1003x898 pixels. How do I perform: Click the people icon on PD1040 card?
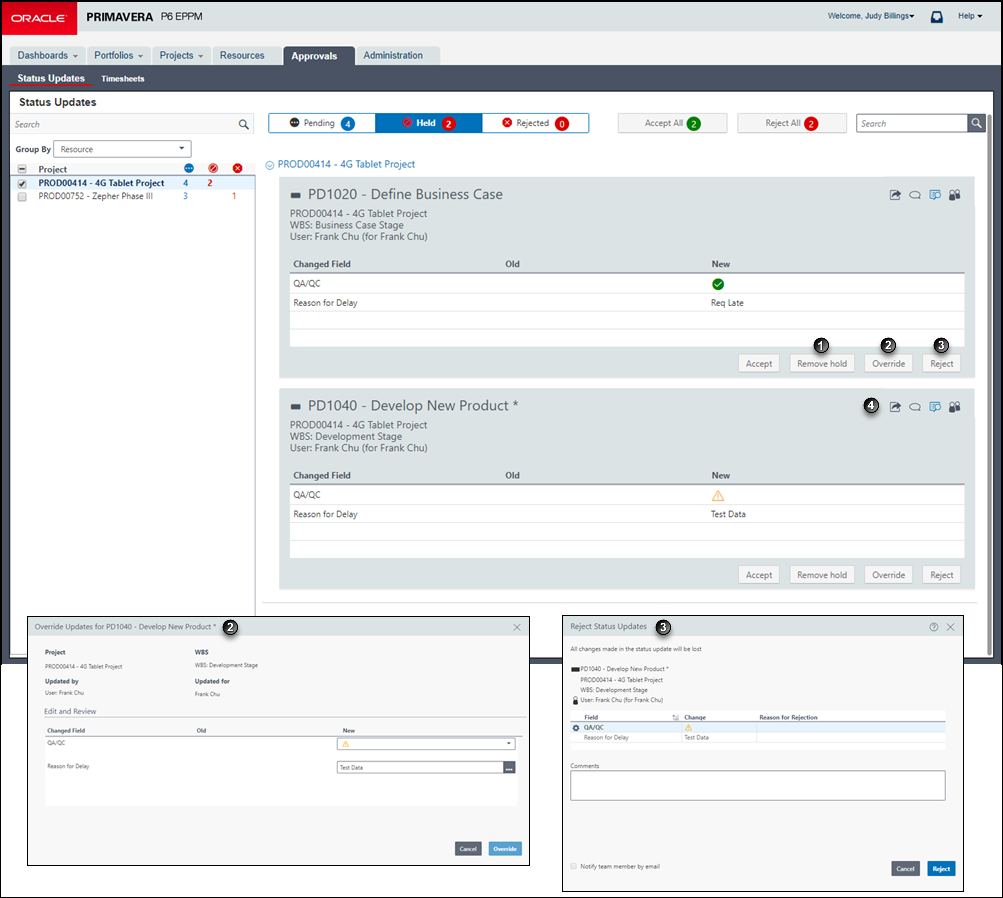coord(954,407)
